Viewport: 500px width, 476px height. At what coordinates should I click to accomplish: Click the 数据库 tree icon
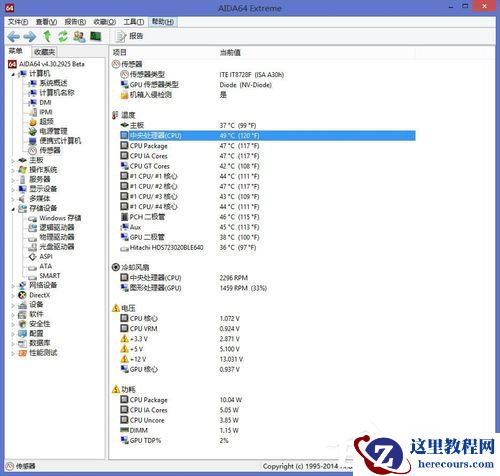[x=22, y=343]
